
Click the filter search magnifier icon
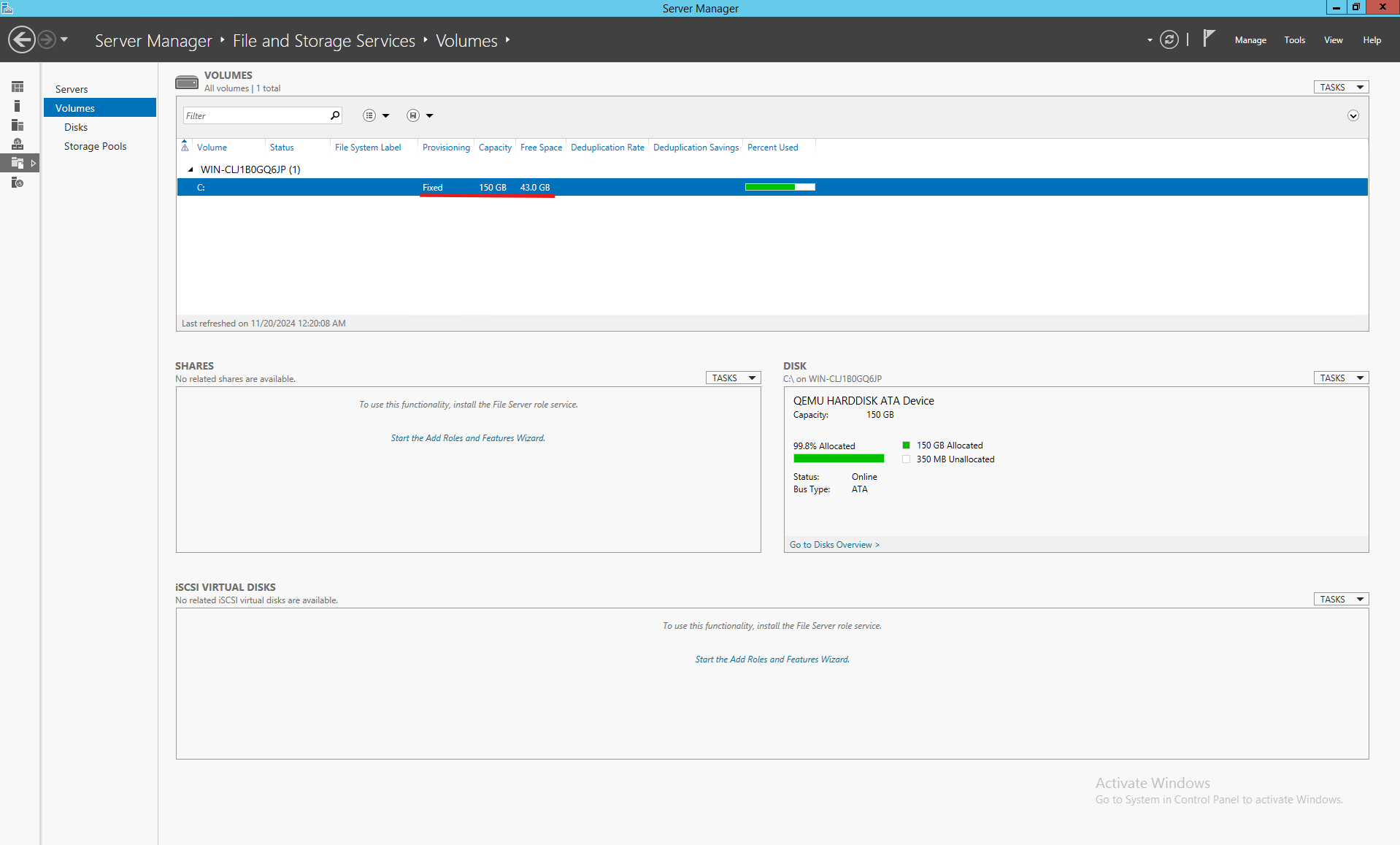(335, 115)
